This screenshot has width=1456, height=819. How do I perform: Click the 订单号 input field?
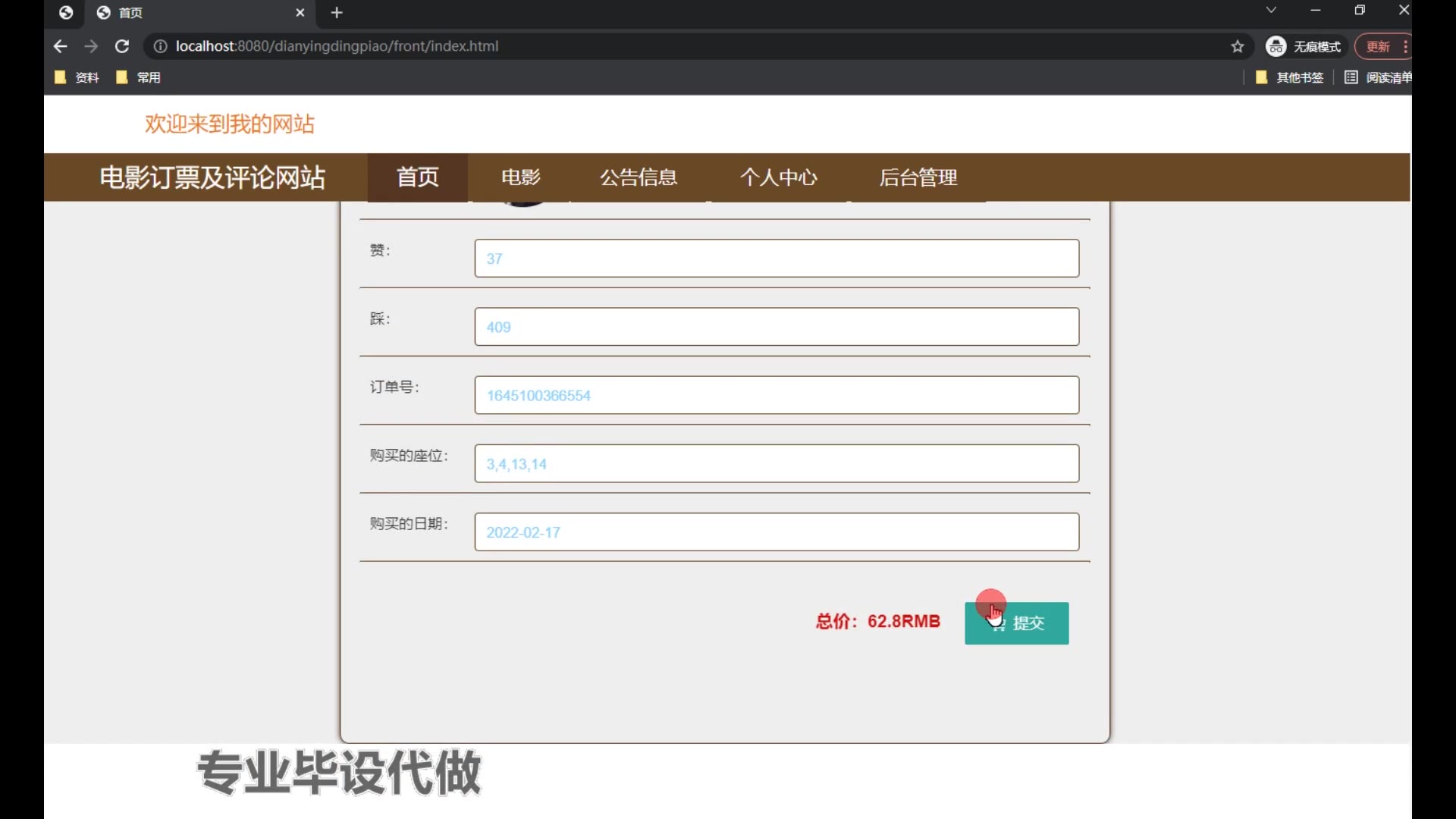click(776, 395)
